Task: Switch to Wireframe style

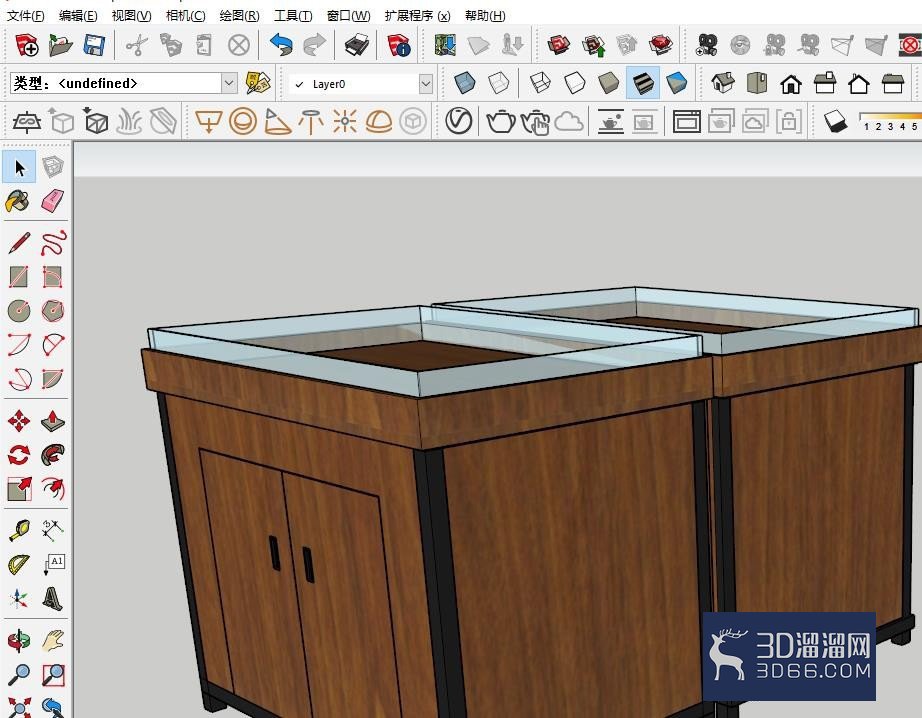Action: point(540,83)
